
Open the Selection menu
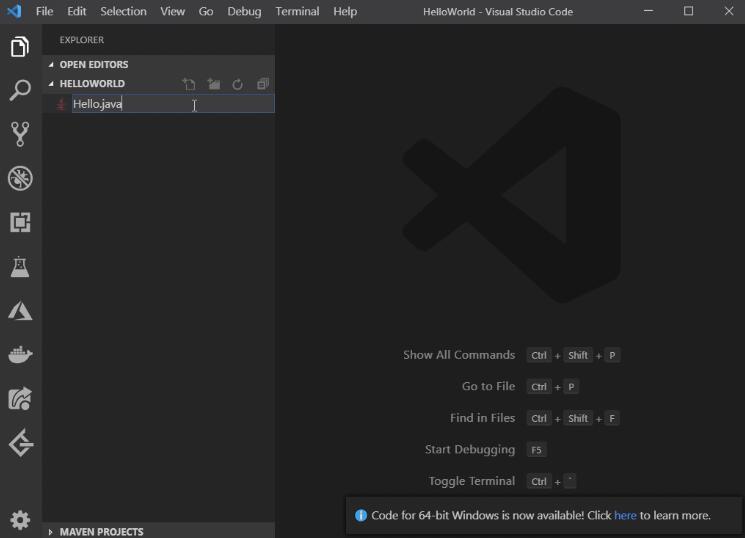click(x=124, y=11)
